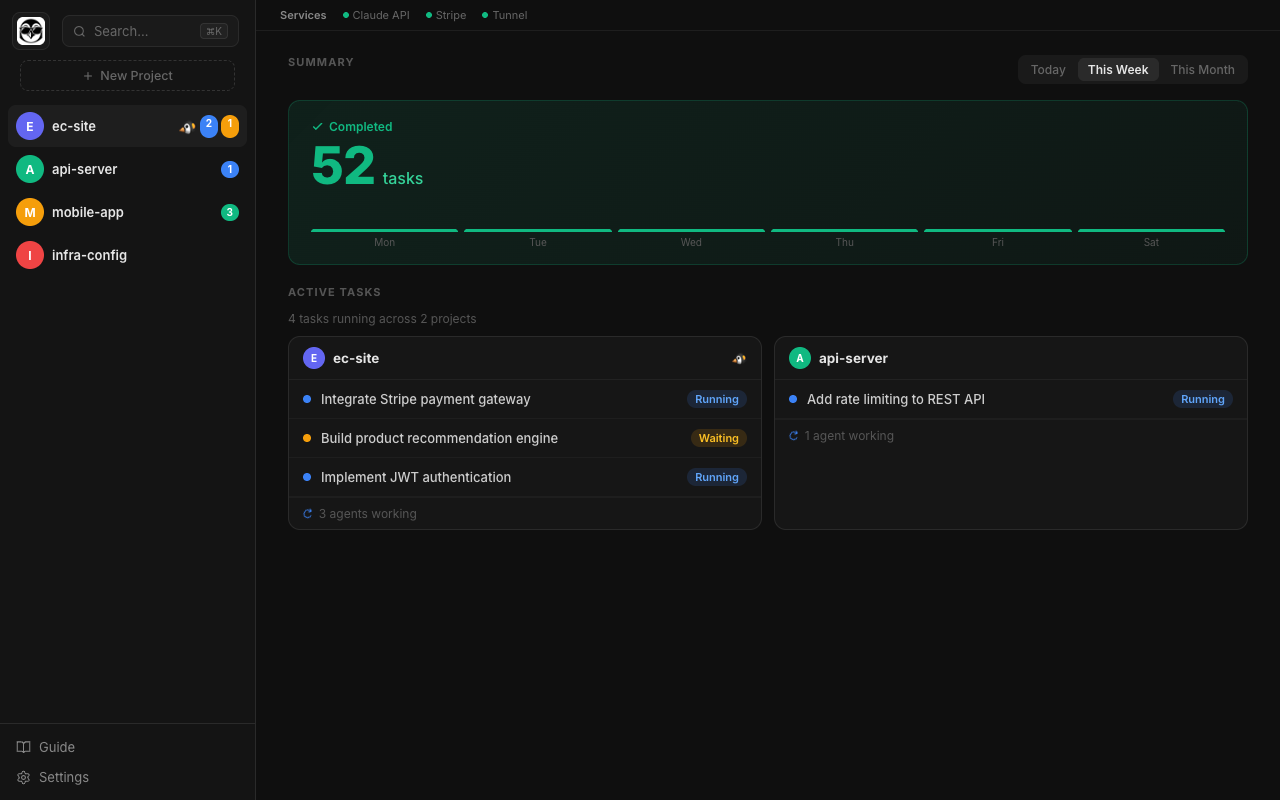The image size is (1280, 800).
Task: Click the Tunnel status dot
Action: click(x=485, y=15)
